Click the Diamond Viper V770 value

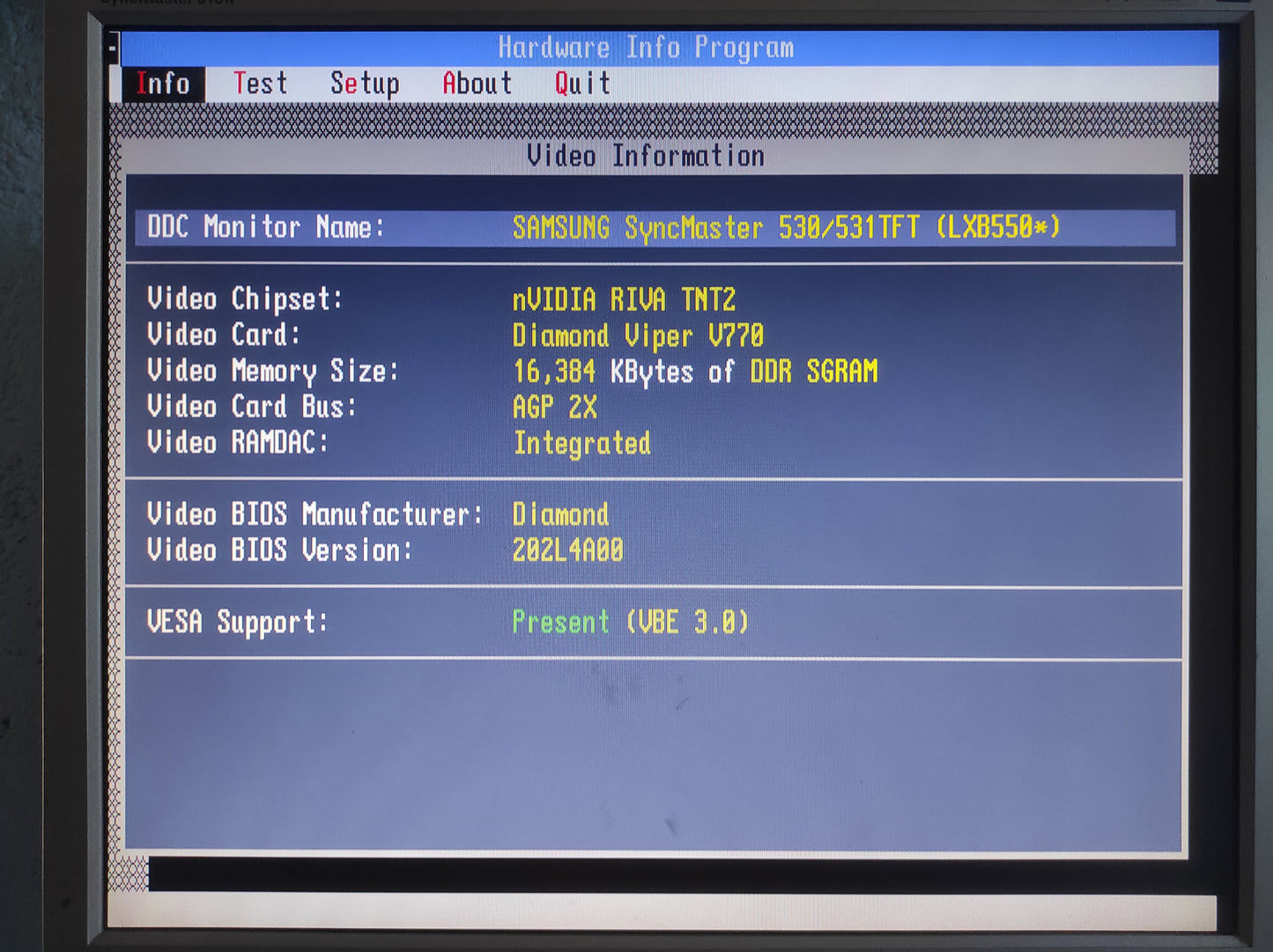638,336
